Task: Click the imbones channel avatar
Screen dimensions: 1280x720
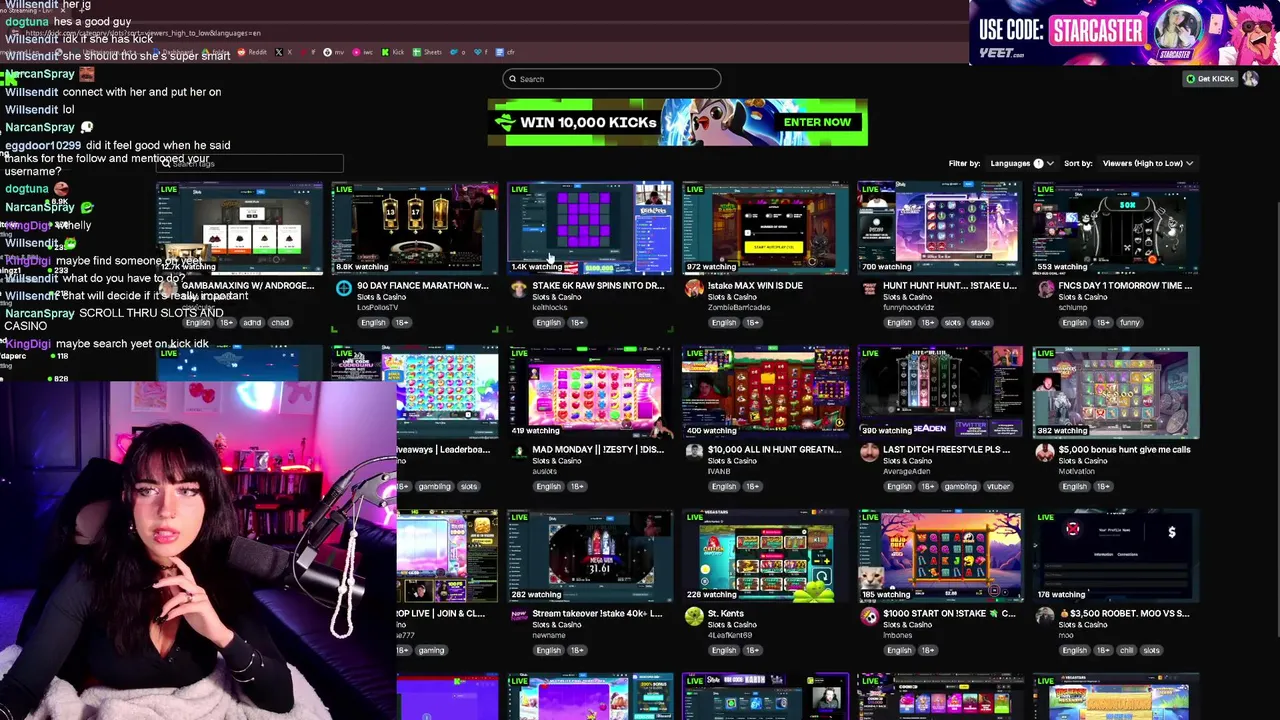Action: pos(869,617)
